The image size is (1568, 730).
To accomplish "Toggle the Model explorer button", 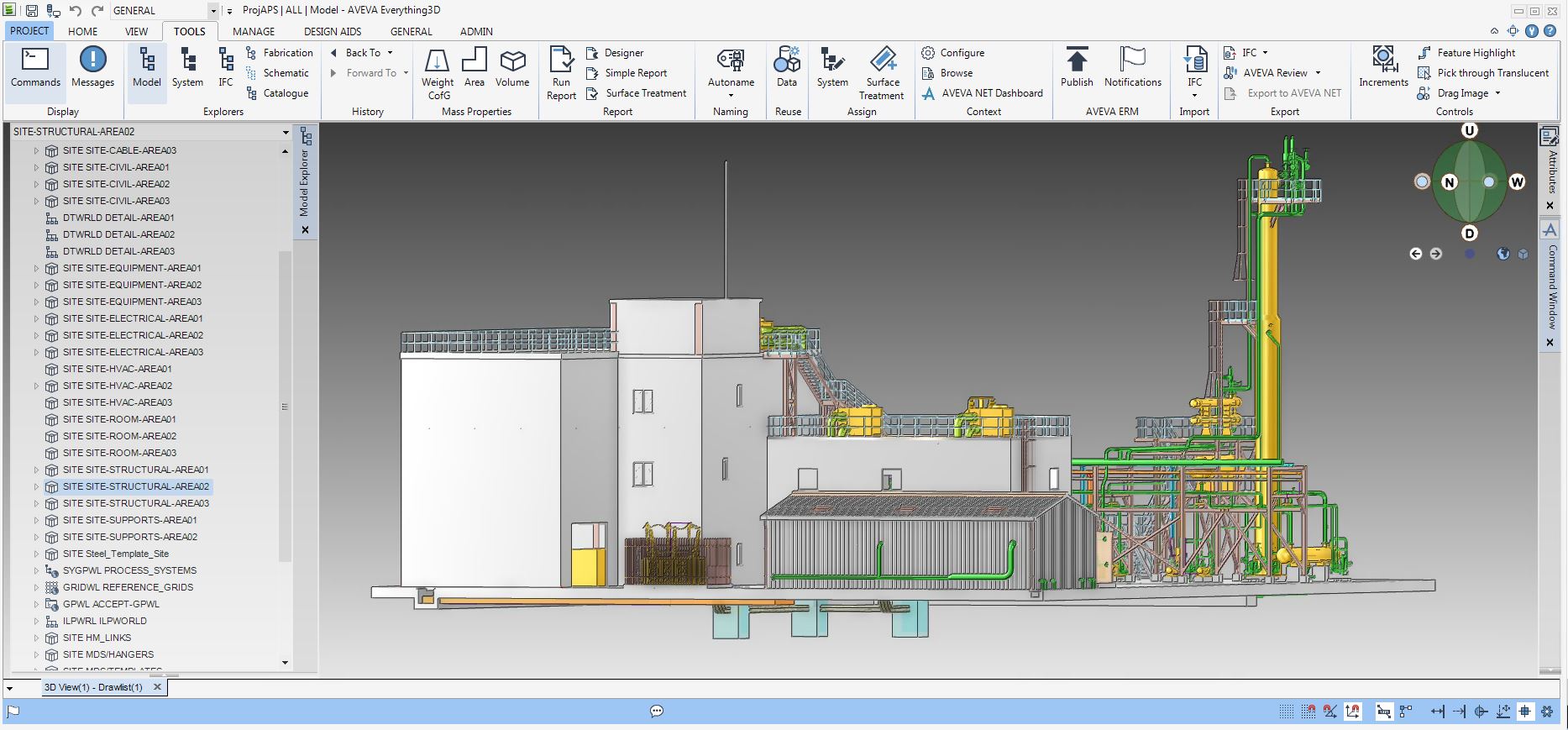I will (x=147, y=68).
